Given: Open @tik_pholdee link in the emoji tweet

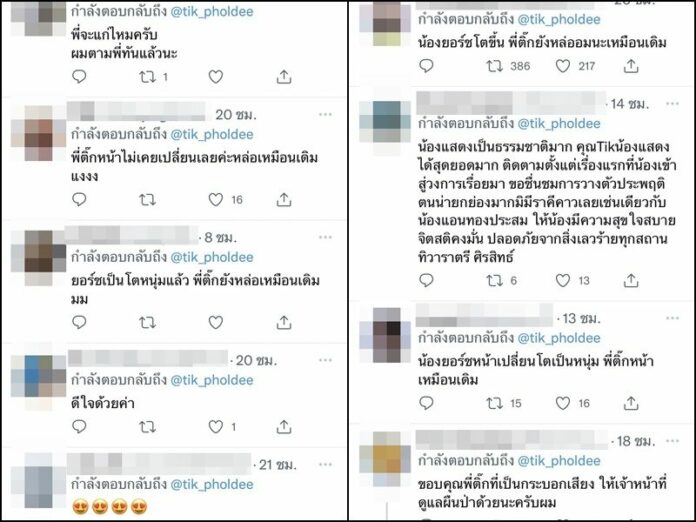Looking at the screenshot, I should pyautogui.click(x=212, y=484).
